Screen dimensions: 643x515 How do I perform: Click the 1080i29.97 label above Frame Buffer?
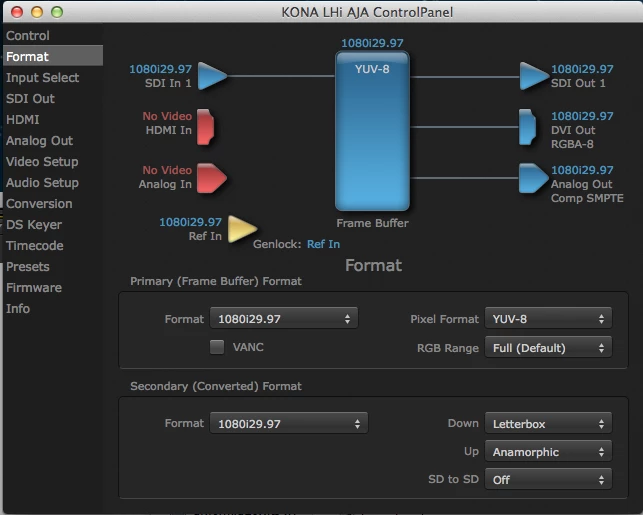(372, 43)
